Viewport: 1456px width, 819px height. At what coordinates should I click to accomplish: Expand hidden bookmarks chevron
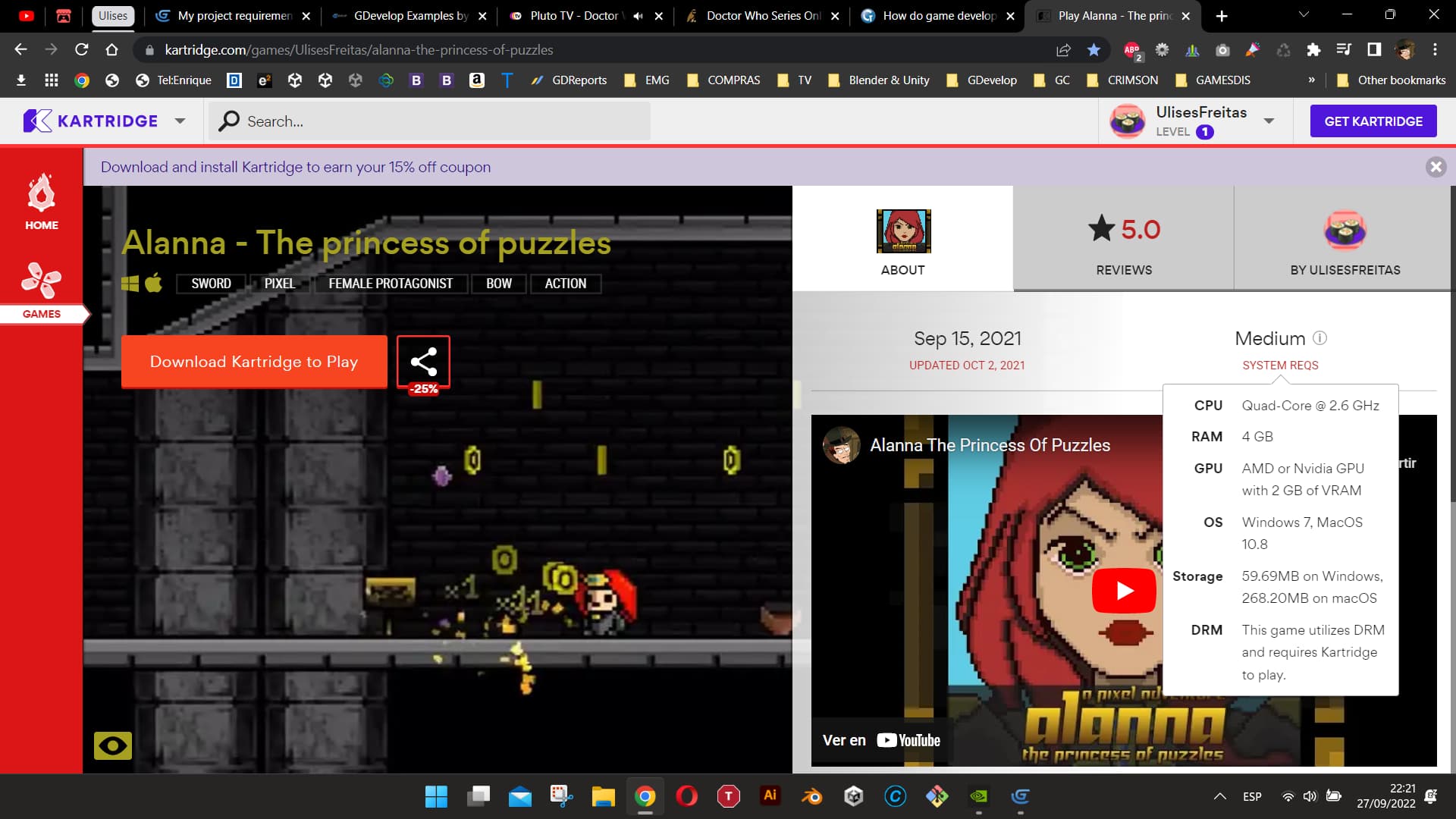[x=1311, y=80]
